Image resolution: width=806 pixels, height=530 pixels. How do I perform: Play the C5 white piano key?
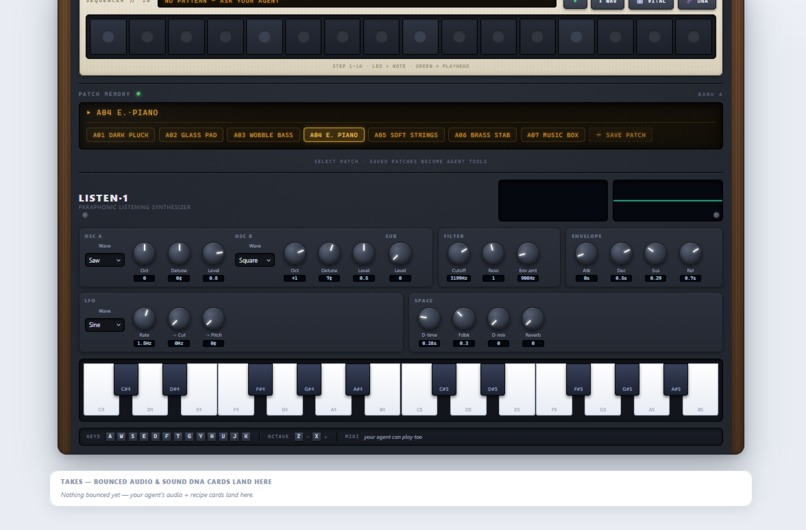click(417, 404)
